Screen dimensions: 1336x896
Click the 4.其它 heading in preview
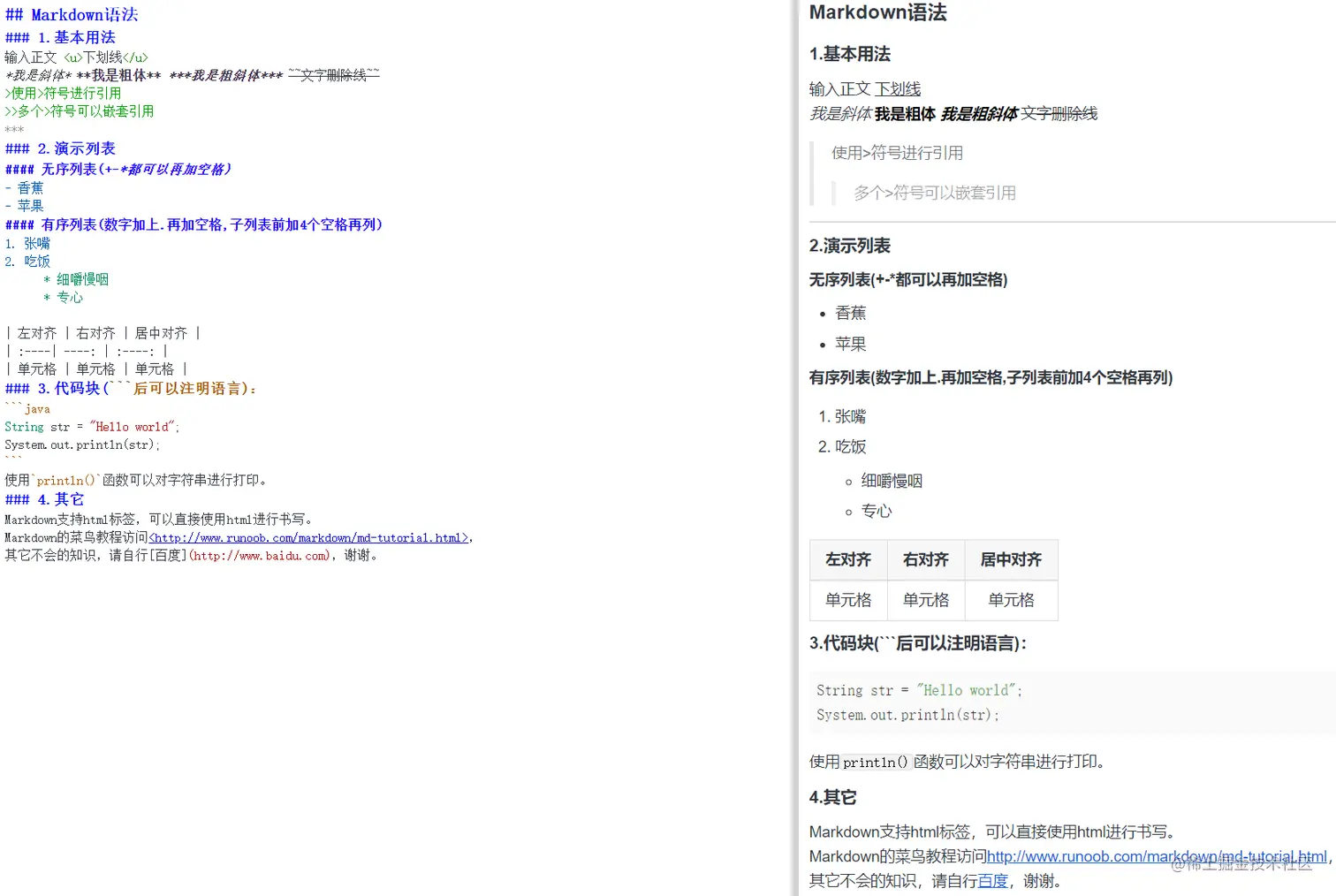coord(832,796)
